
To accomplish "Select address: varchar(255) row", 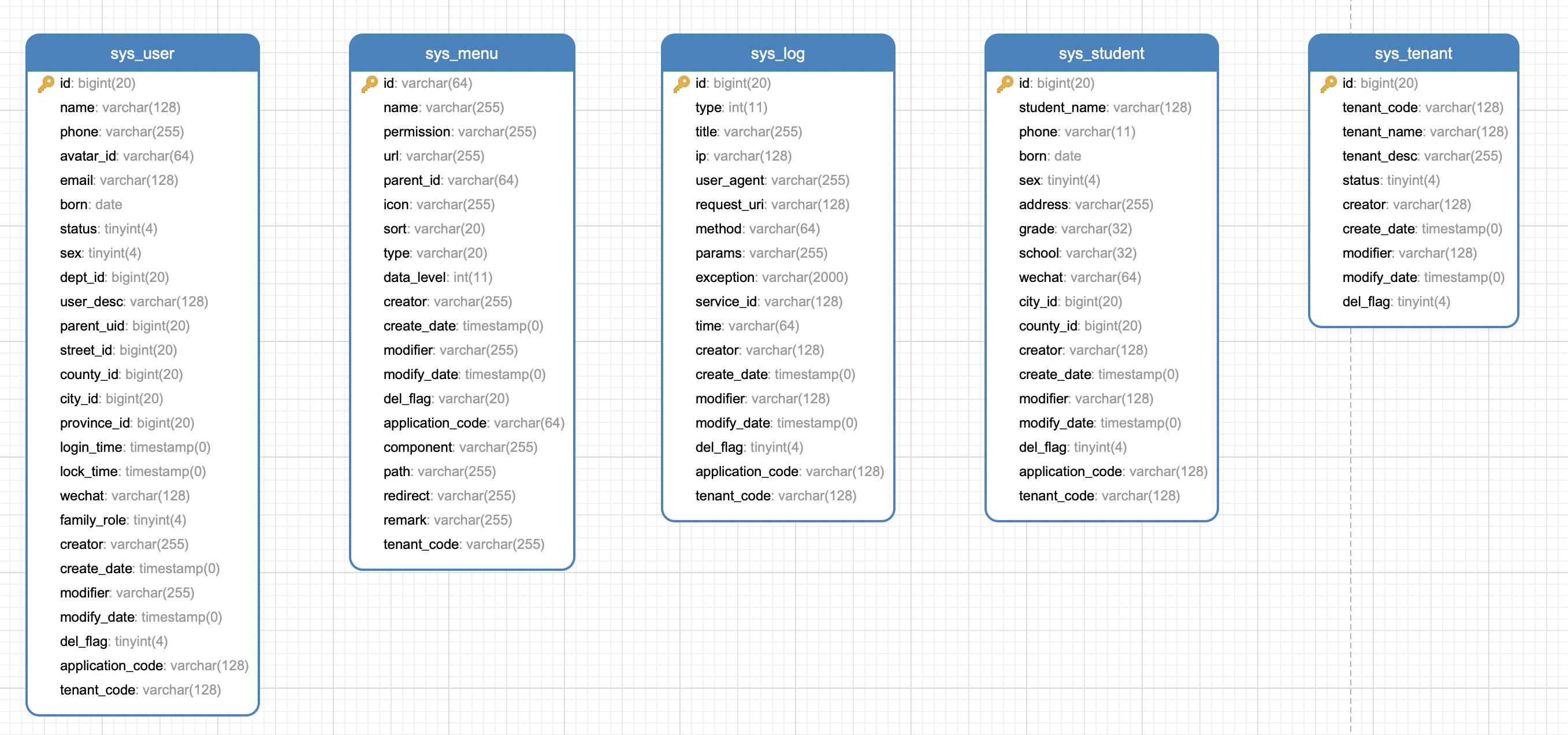I will tap(1086, 205).
